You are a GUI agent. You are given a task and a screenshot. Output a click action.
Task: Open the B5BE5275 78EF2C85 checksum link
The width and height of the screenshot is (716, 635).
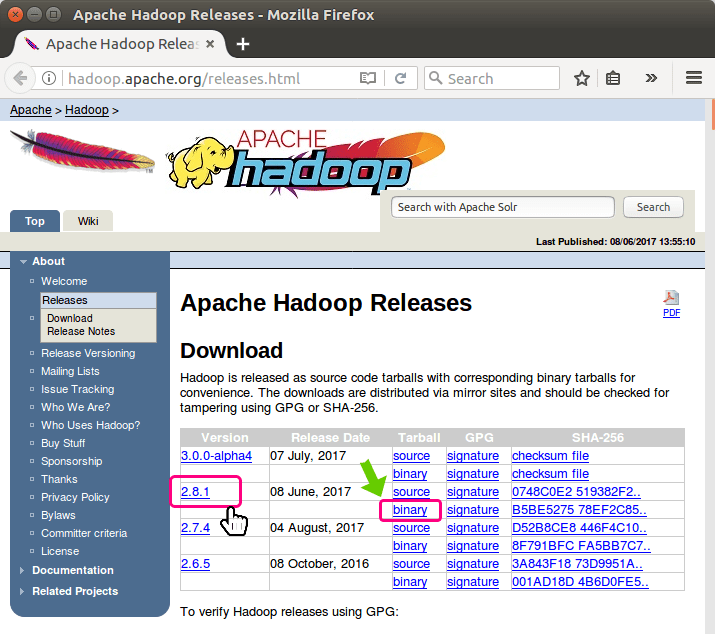pyautogui.click(x=579, y=510)
